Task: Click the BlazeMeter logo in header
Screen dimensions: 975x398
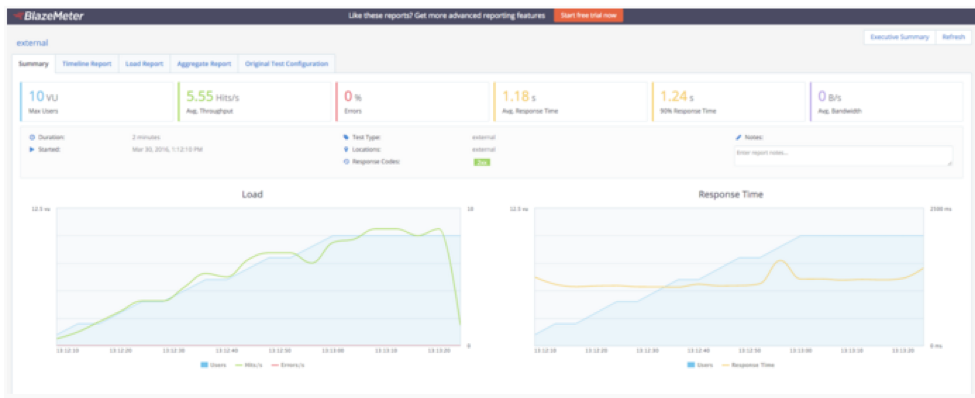Action: pos(48,16)
